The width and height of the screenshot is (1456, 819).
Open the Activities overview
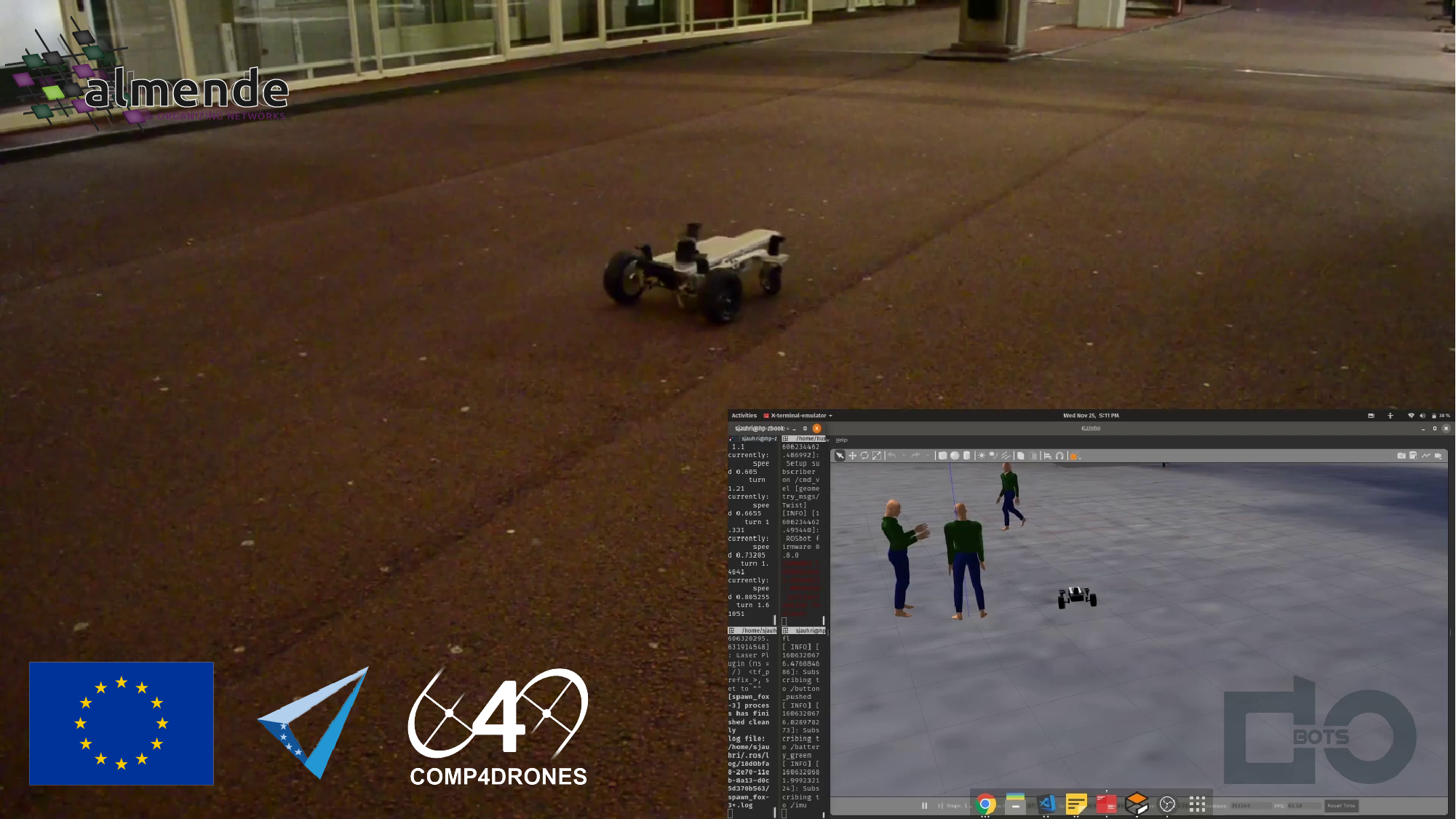(x=744, y=416)
